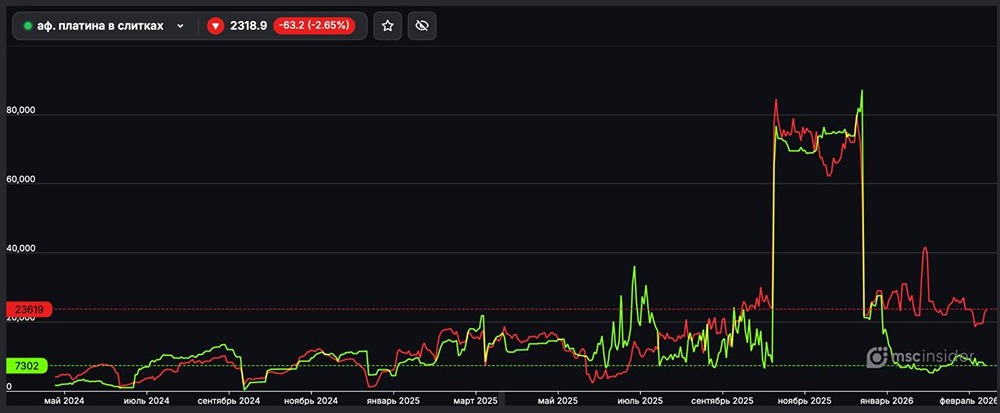Image resolution: width=1000 pixels, height=413 pixels.
Task: Click сентябрь 2024 on the time axis
Action: coord(229,400)
